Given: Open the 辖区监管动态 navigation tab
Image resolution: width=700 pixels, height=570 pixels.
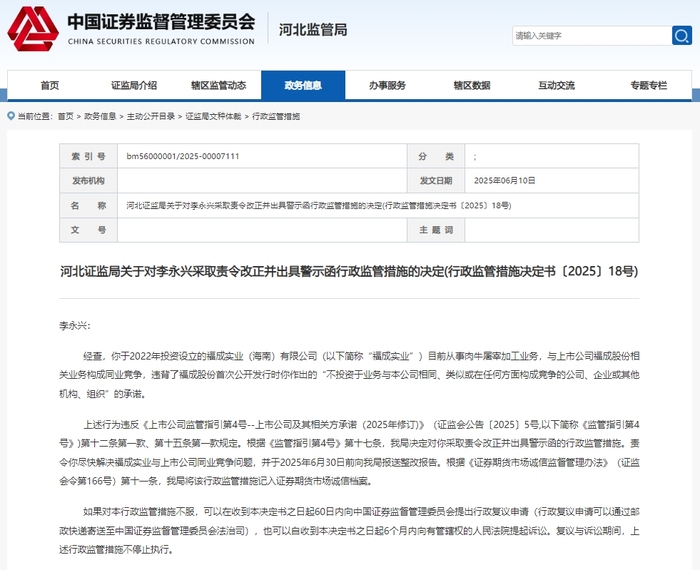Looking at the screenshot, I should point(218,85).
